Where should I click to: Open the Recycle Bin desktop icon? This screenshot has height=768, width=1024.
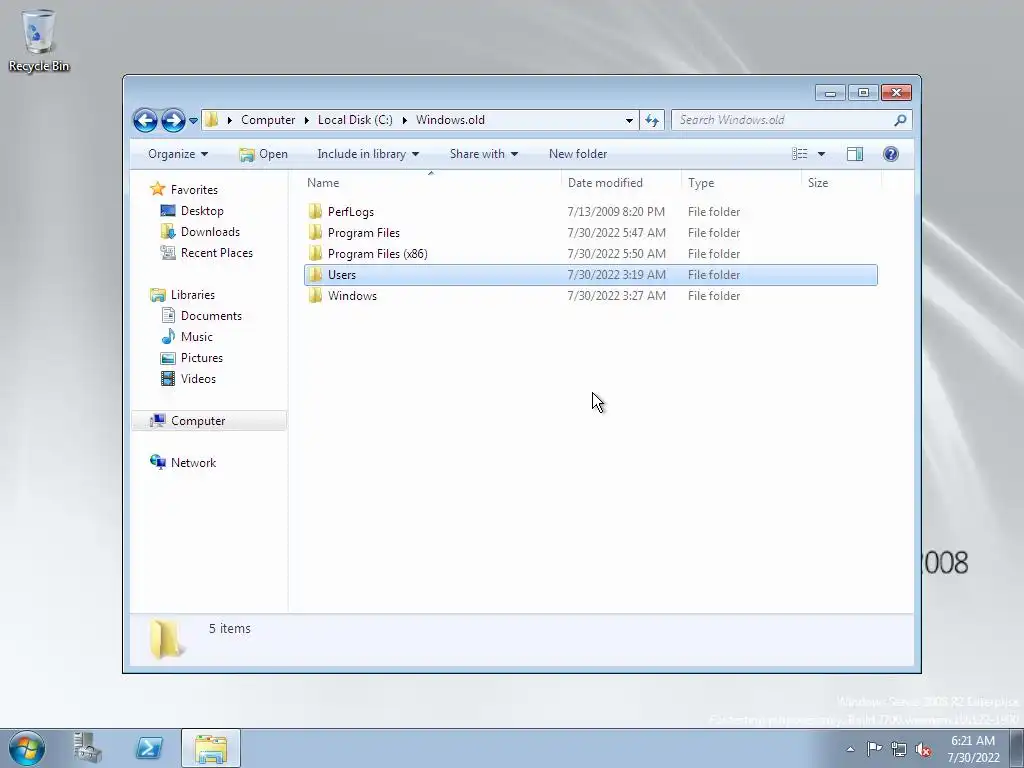pos(39,40)
